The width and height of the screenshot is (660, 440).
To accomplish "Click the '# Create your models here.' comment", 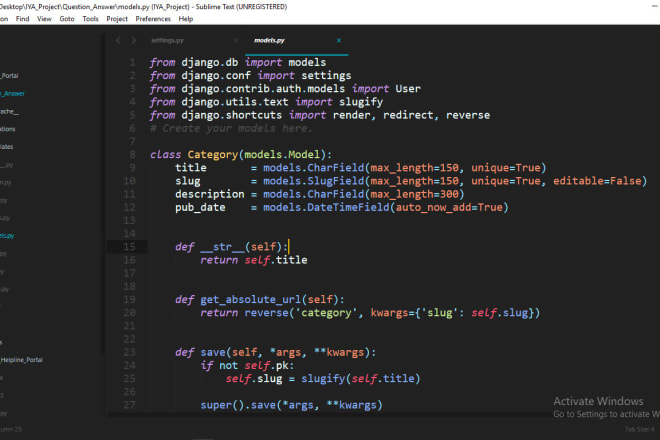I will (x=232, y=128).
